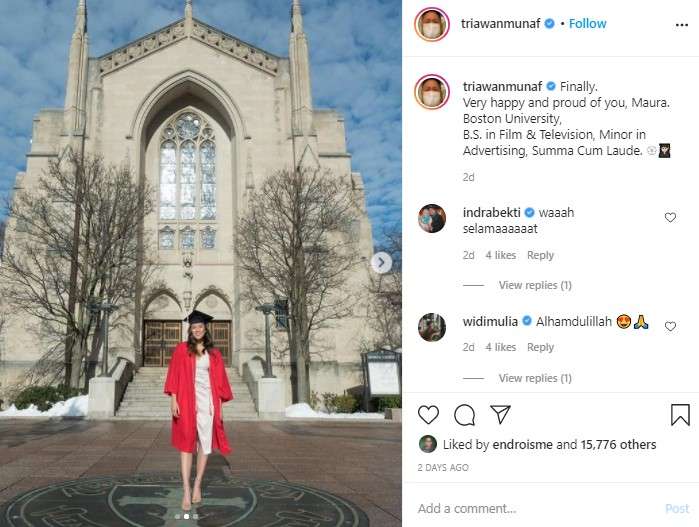Image resolution: width=699 pixels, height=527 pixels.
Task: Go to next photo arrow
Action: click(381, 262)
